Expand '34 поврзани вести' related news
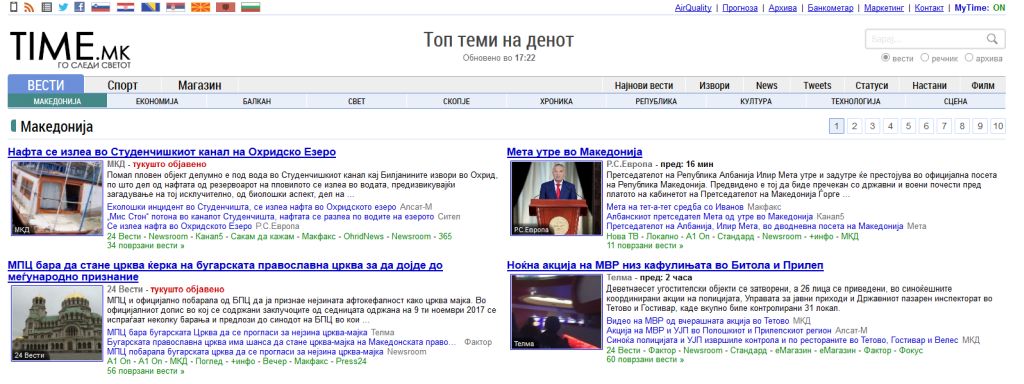 coord(146,246)
